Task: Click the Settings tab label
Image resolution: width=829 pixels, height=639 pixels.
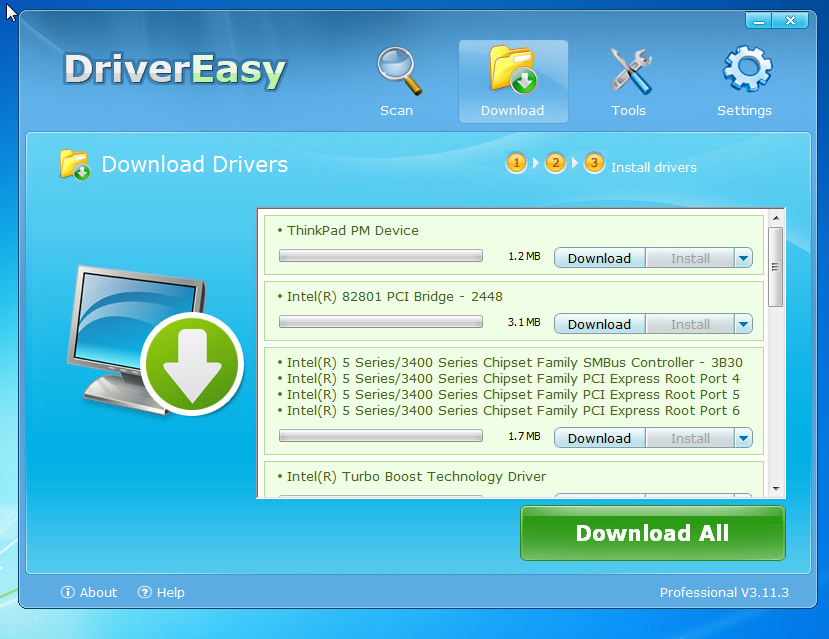Action: tap(744, 110)
